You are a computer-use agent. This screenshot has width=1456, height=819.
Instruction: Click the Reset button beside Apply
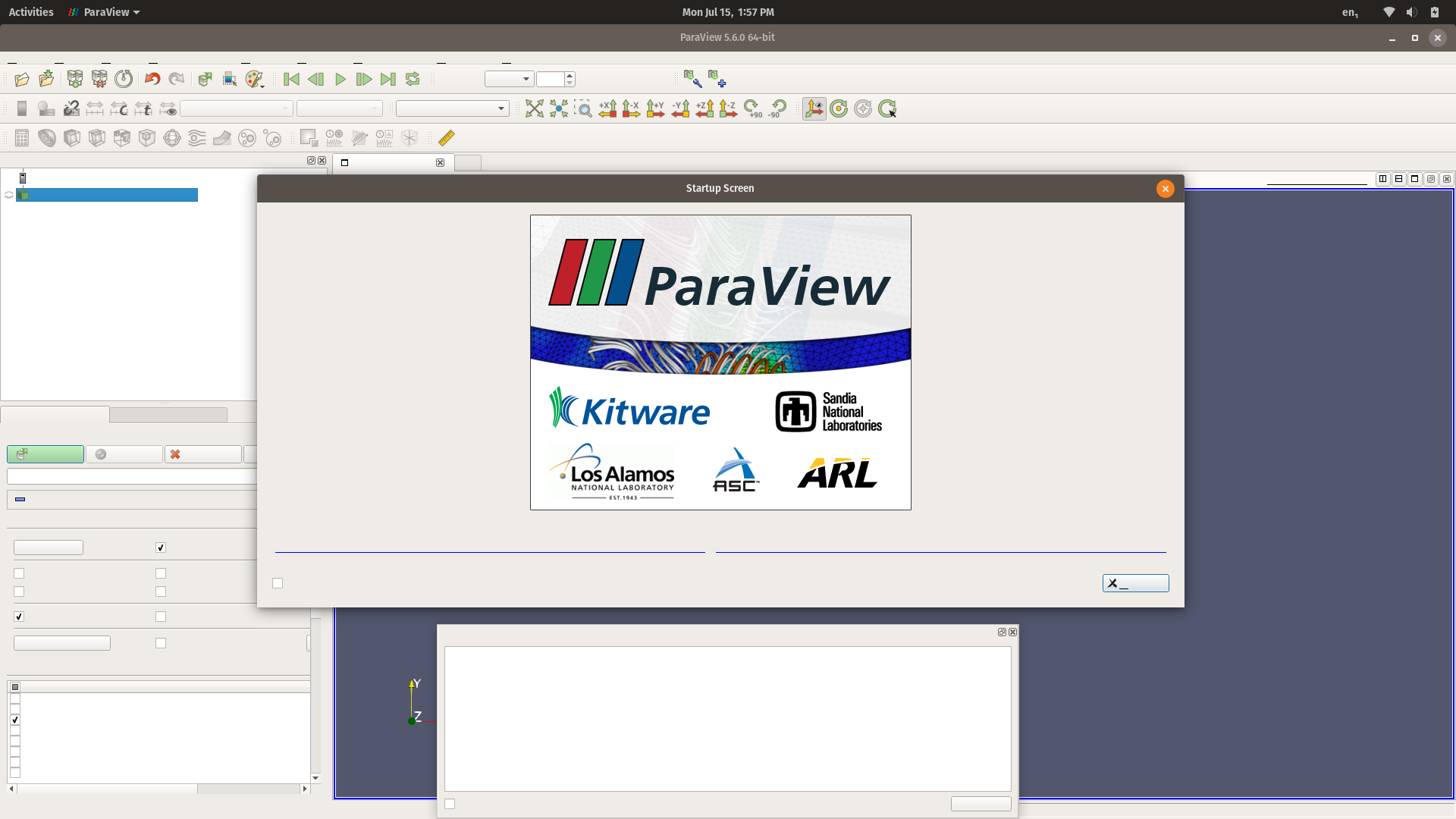[x=124, y=454]
